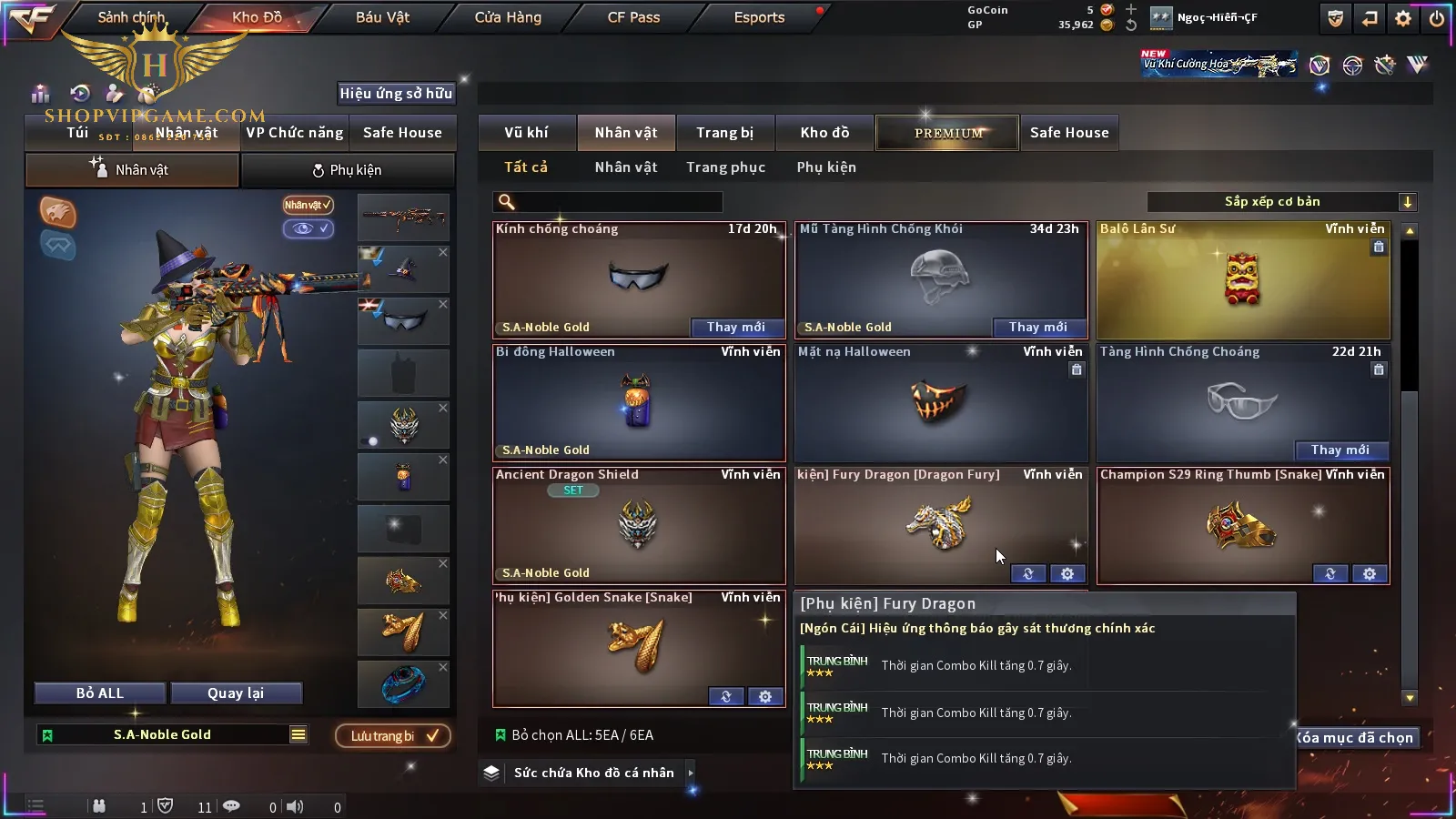Click the speaker volume icon in status bar
The height and width of the screenshot is (819, 1456).
pos(295,806)
